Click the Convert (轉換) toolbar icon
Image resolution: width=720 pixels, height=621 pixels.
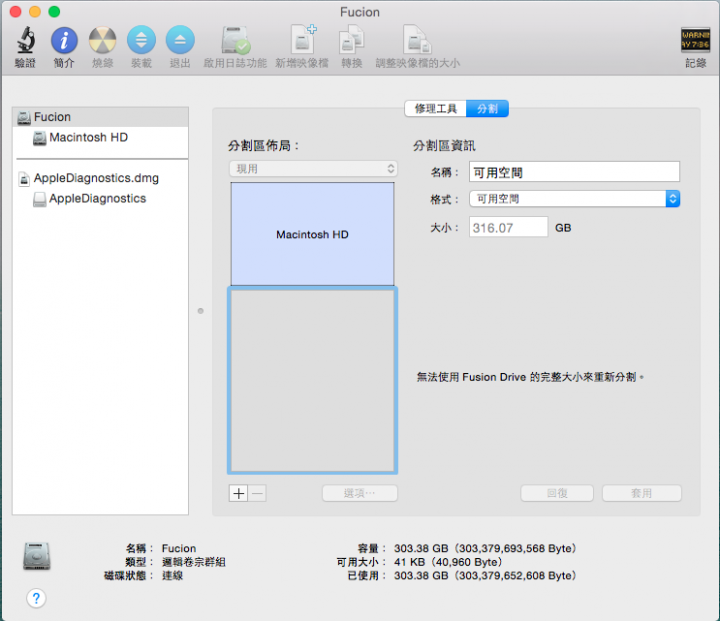click(x=352, y=40)
